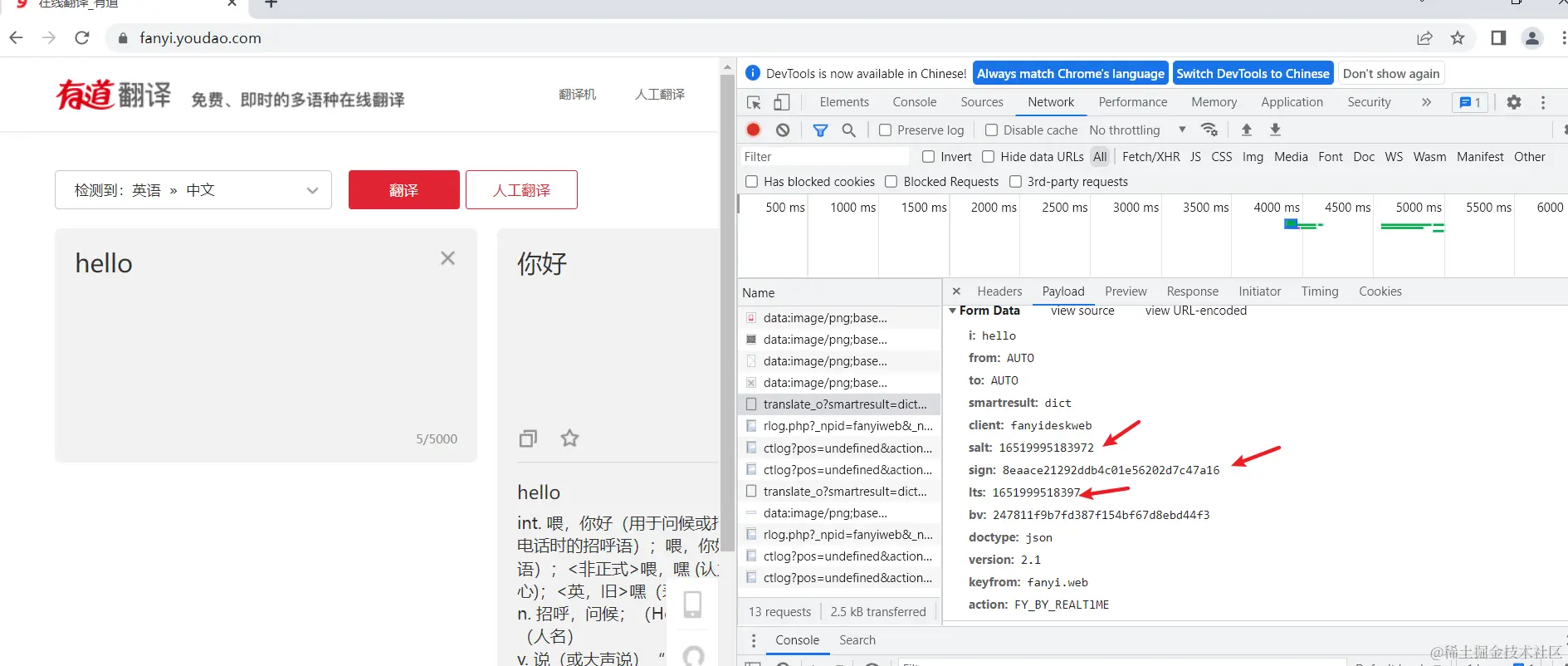This screenshot has height=666, width=1568.
Task: Click the view source link
Action: coord(1082,311)
